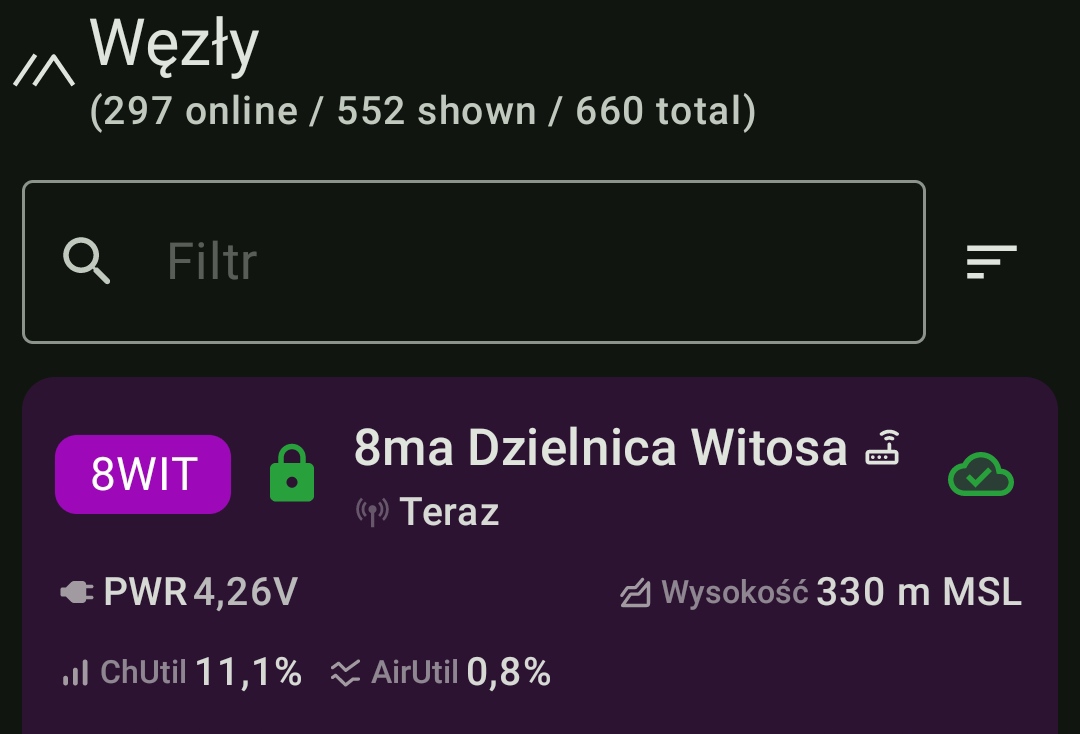
Task: Click the altitude elevation icon
Action: coord(635,594)
